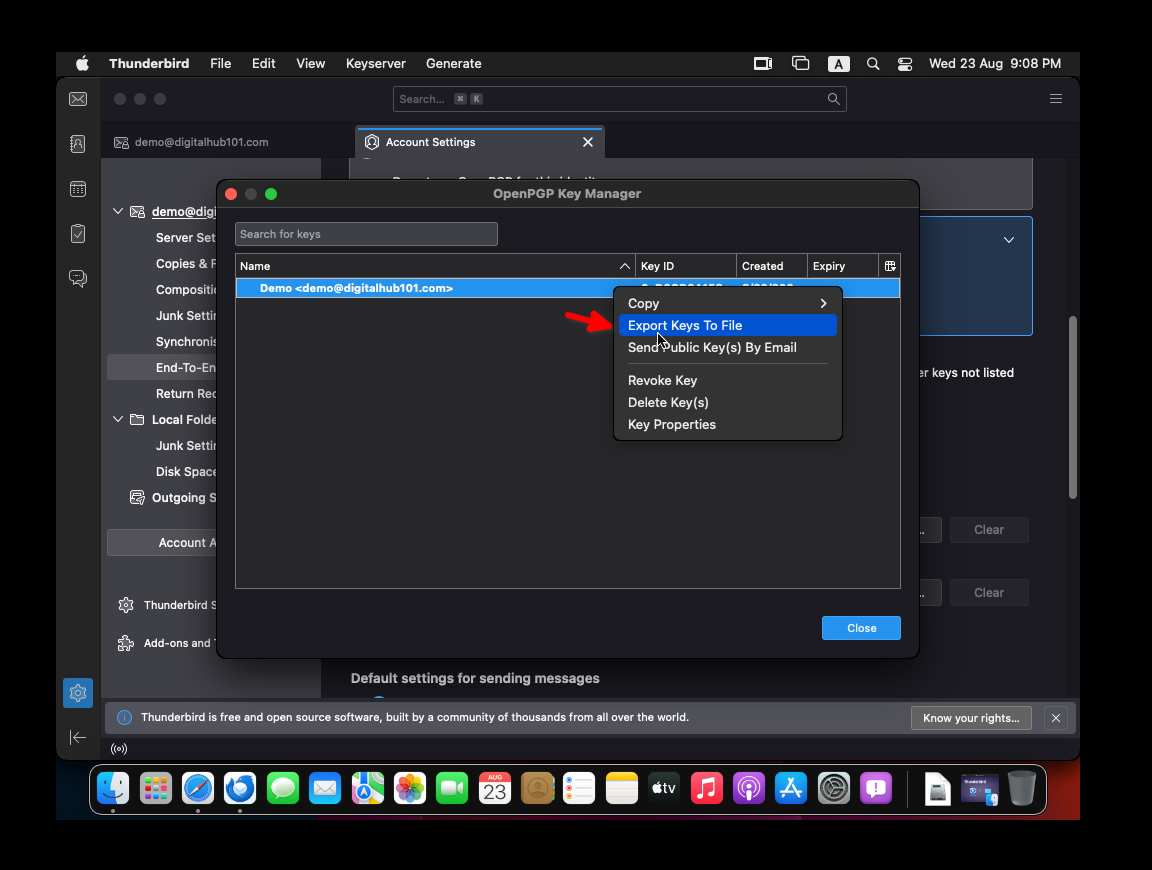Collapse the demo@digitalhub101 account tree
The height and width of the screenshot is (870, 1152).
point(118,212)
